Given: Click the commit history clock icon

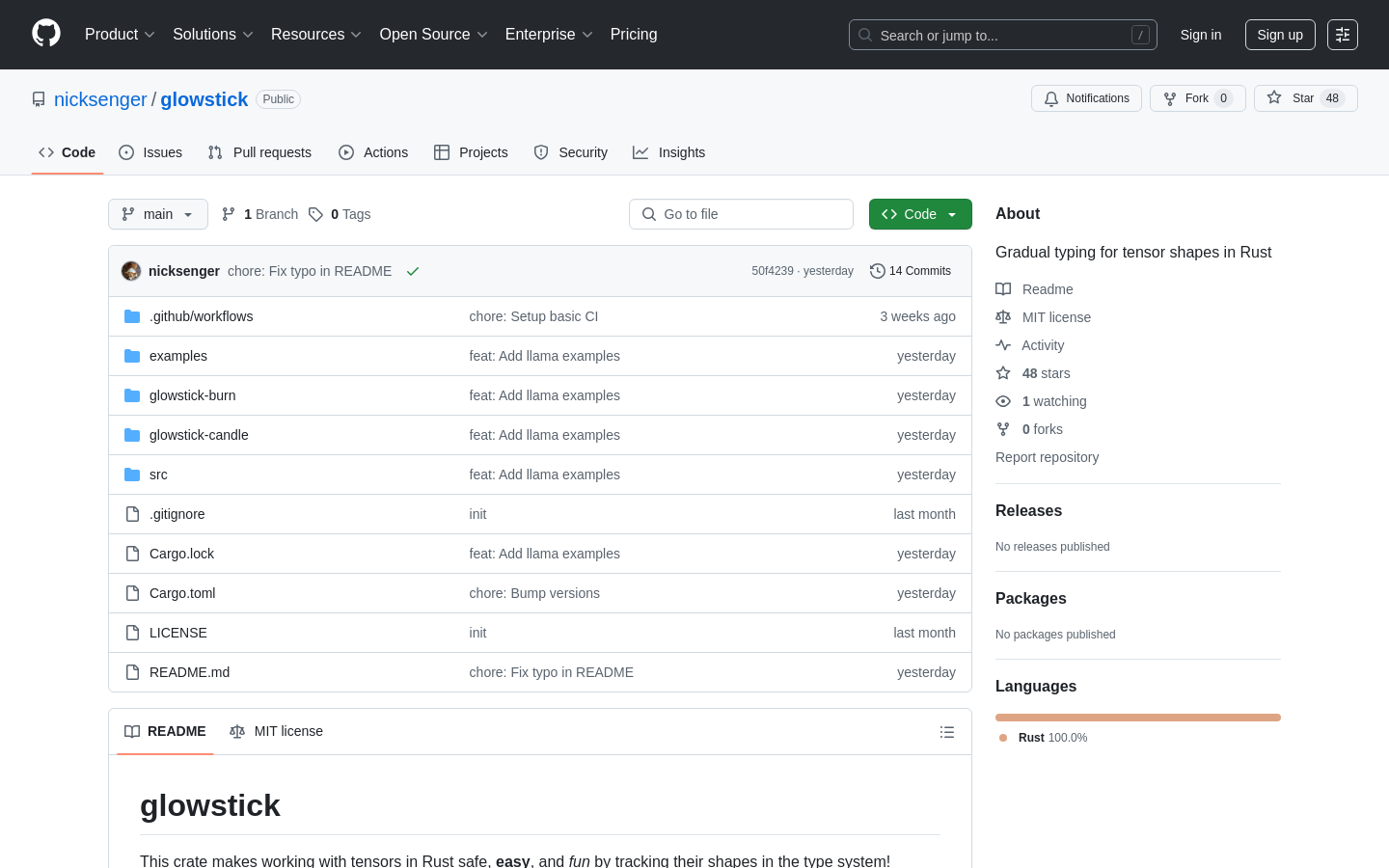Looking at the screenshot, I should [878, 271].
